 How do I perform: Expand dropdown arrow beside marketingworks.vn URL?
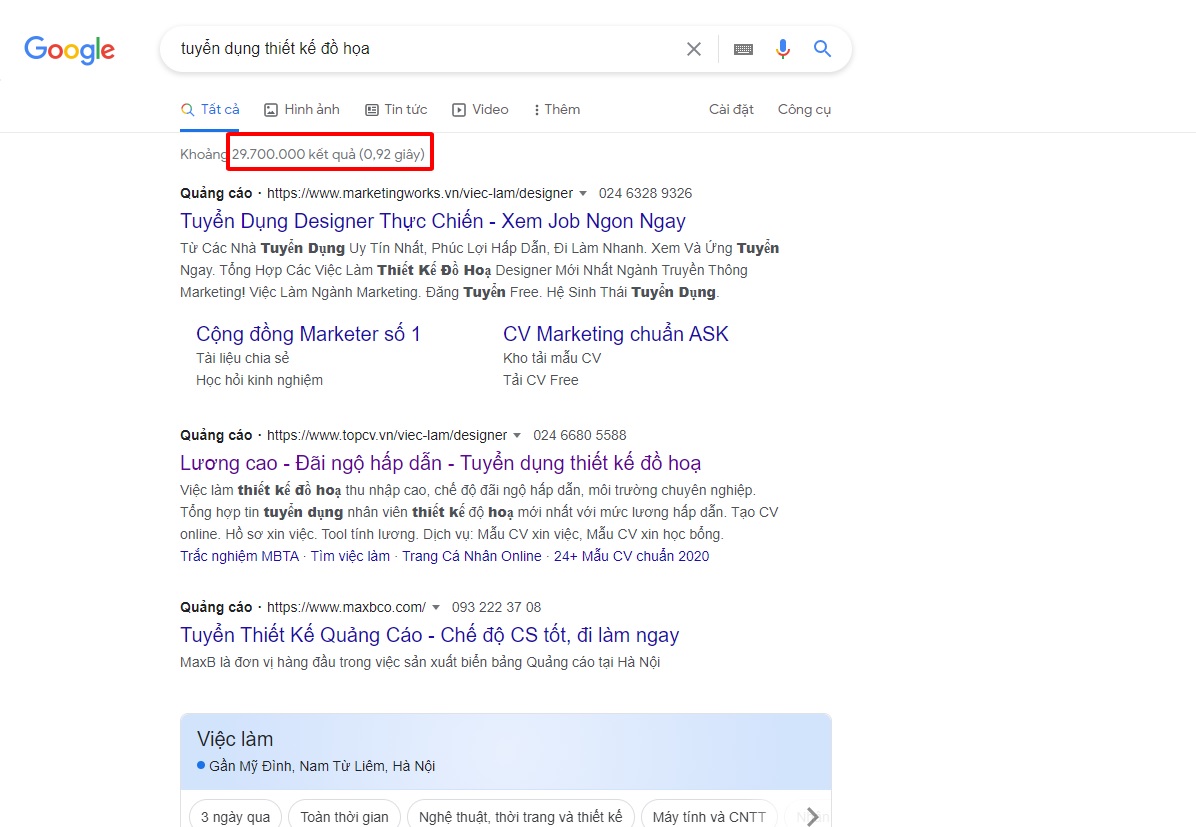[583, 194]
